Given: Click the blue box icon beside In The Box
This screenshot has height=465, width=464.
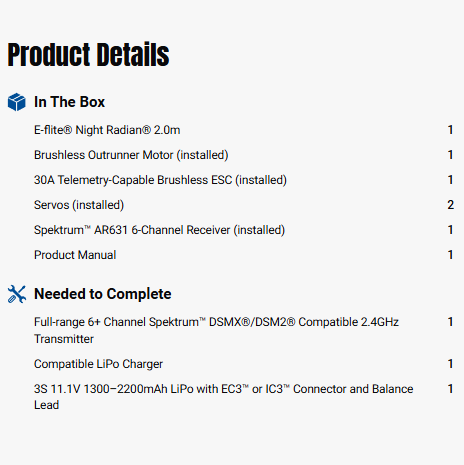Looking at the screenshot, I should tap(16, 102).
